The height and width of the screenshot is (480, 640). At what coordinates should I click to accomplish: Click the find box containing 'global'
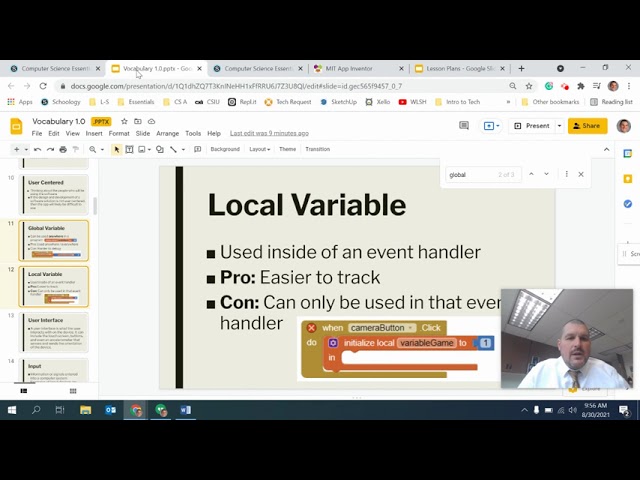pyautogui.click(x=484, y=175)
